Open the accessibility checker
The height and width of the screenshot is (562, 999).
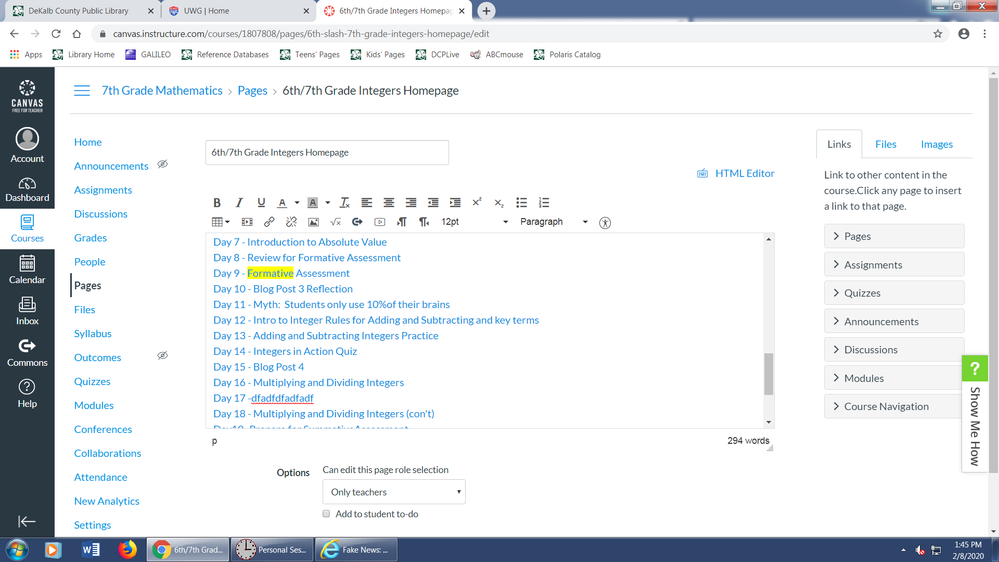[x=605, y=223]
